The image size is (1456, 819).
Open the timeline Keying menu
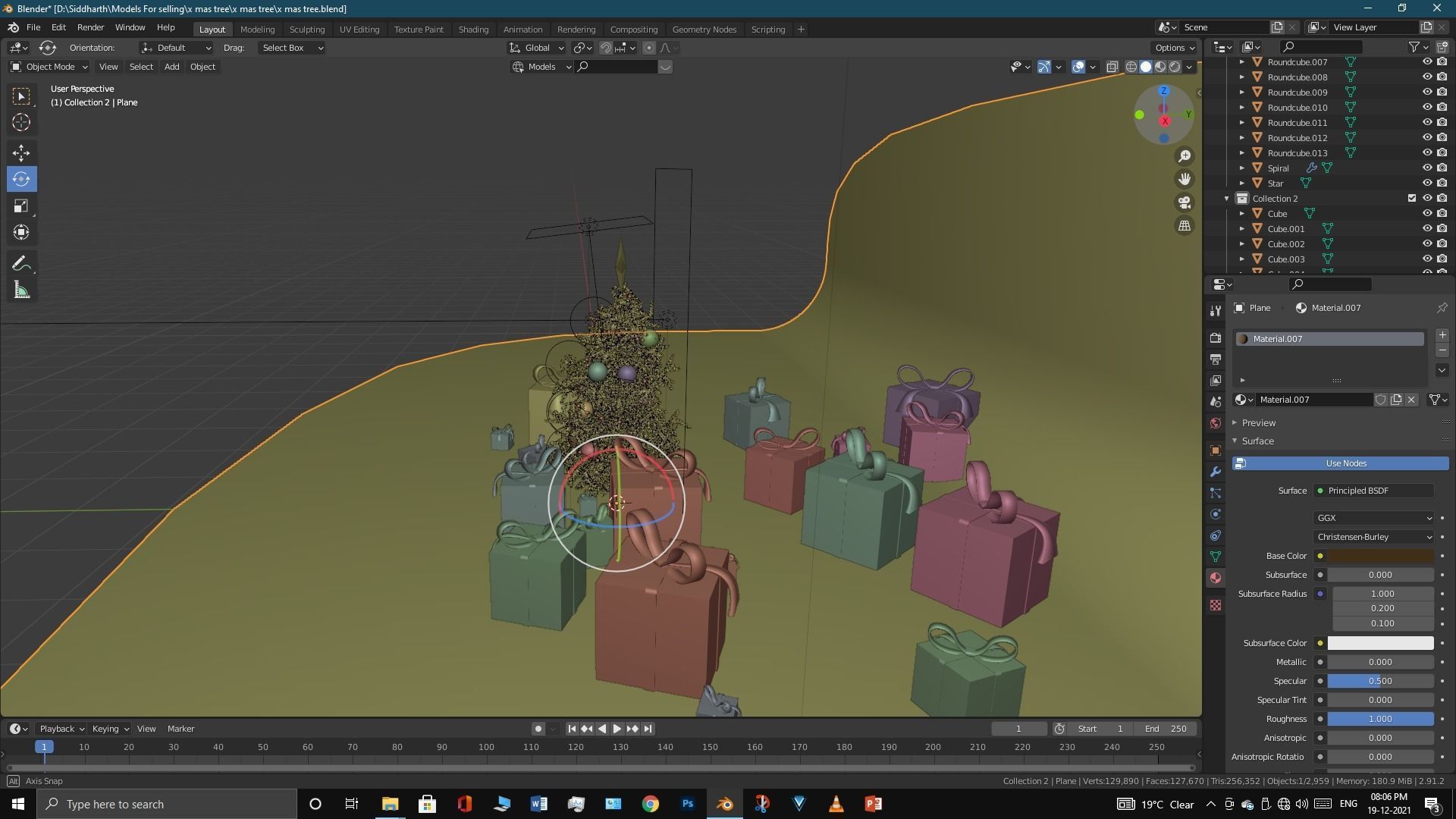[x=110, y=729]
